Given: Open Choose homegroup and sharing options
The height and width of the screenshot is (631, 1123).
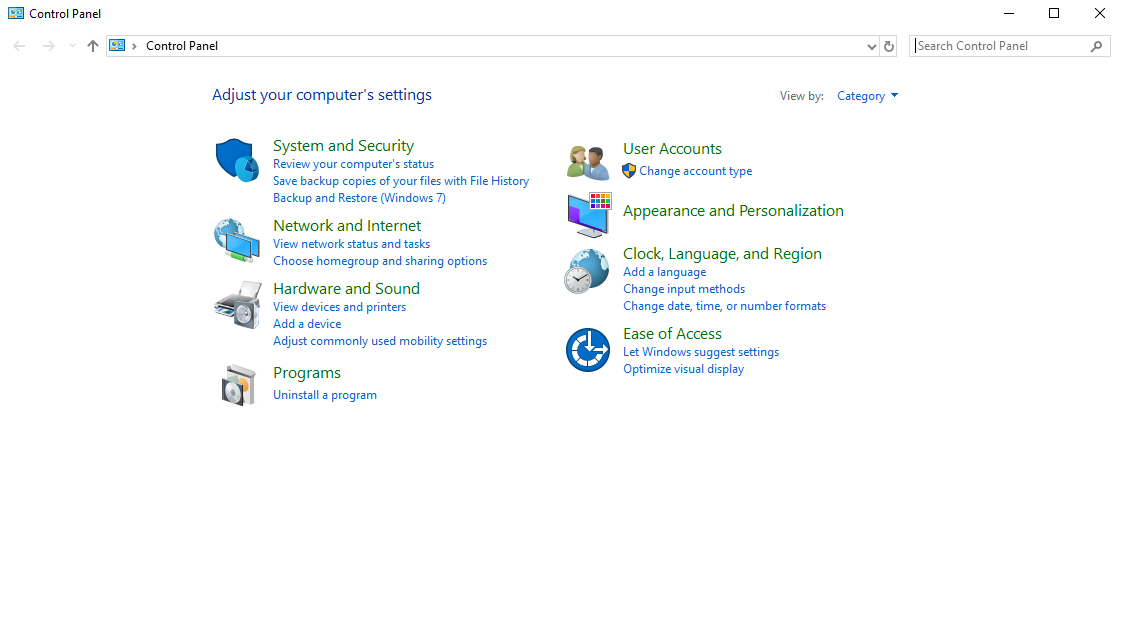Looking at the screenshot, I should [380, 261].
